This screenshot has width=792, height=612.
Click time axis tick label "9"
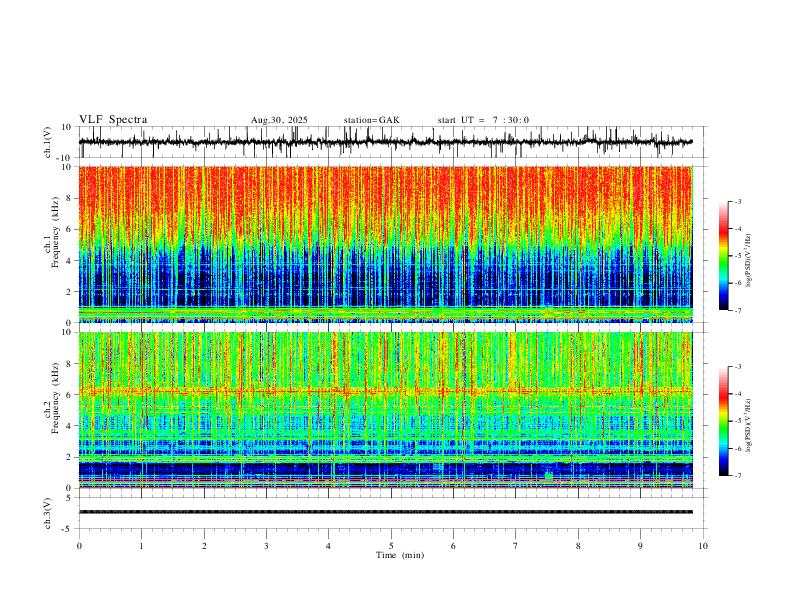(640, 546)
